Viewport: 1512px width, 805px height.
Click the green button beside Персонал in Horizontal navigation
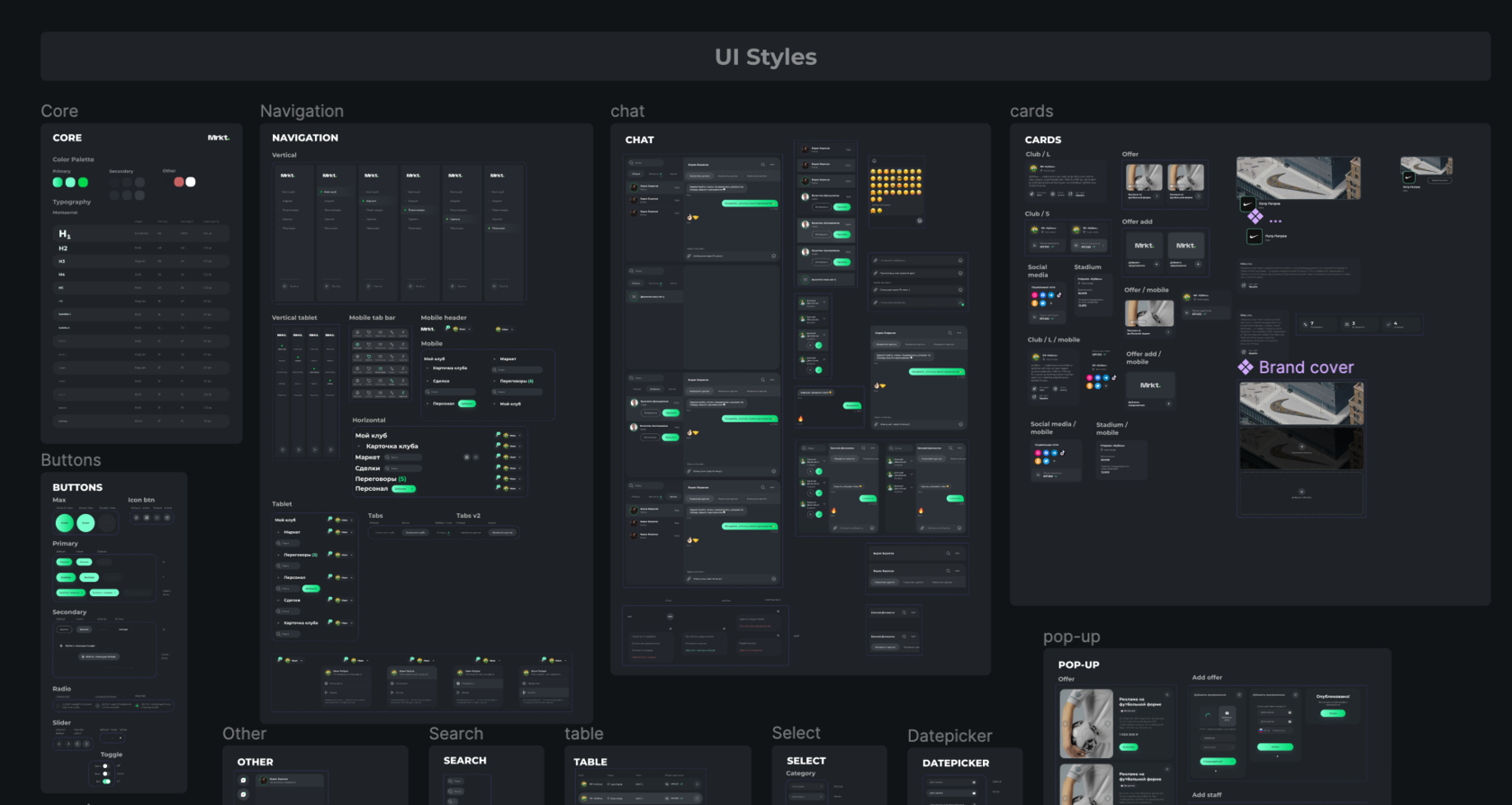pyautogui.click(x=404, y=489)
